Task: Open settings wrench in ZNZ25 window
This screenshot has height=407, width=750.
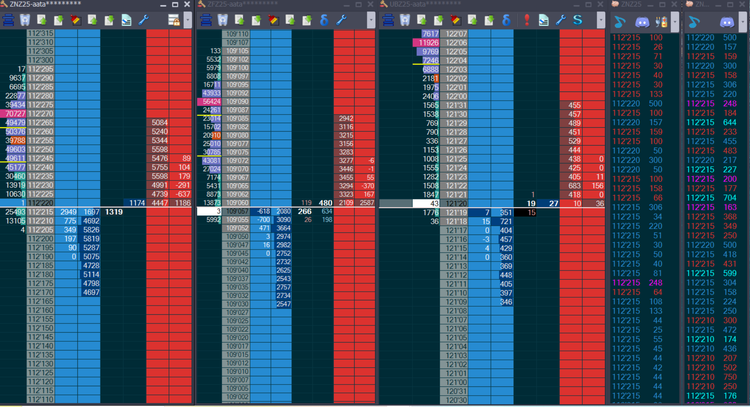Action: pyautogui.click(x=143, y=20)
